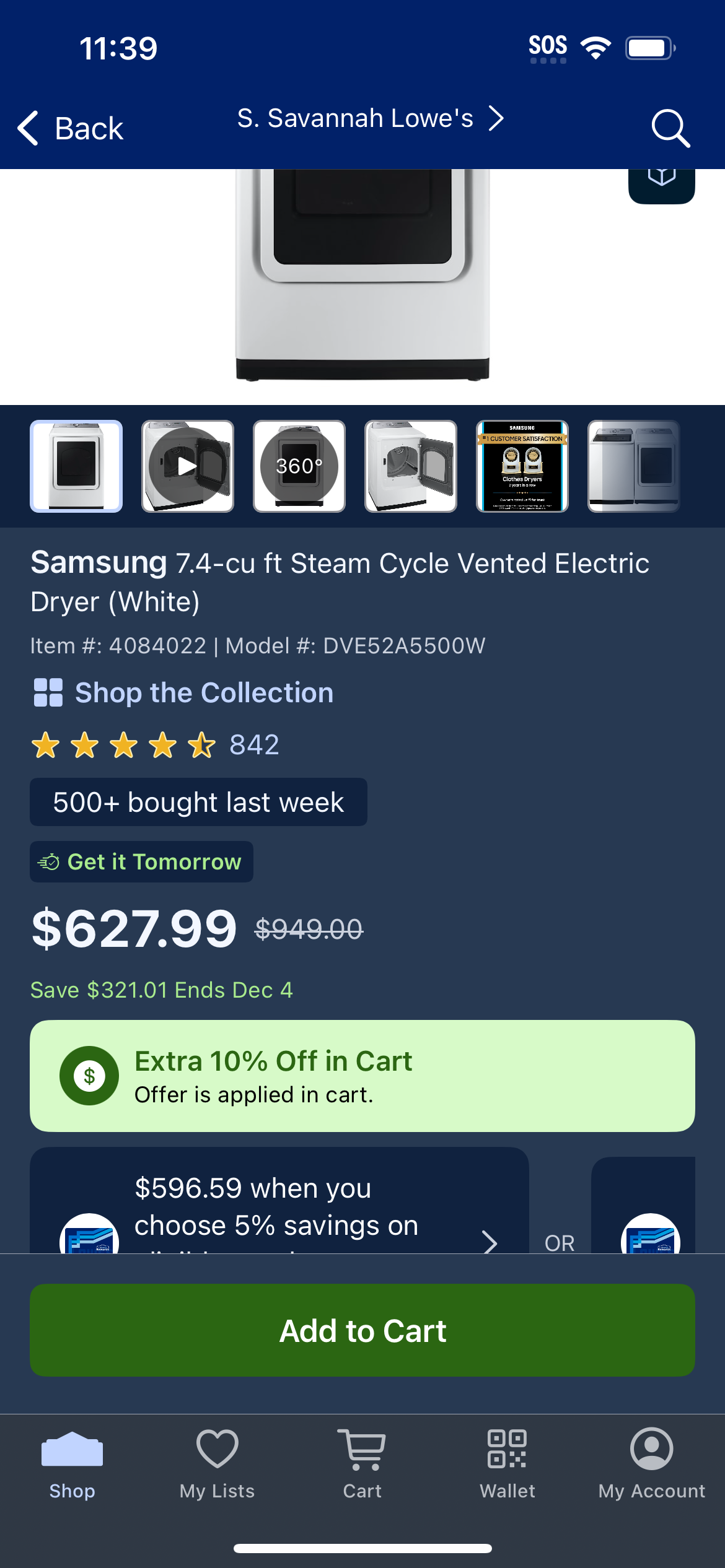
Task: Open the 360° view thumbnail
Action: [x=299, y=466]
